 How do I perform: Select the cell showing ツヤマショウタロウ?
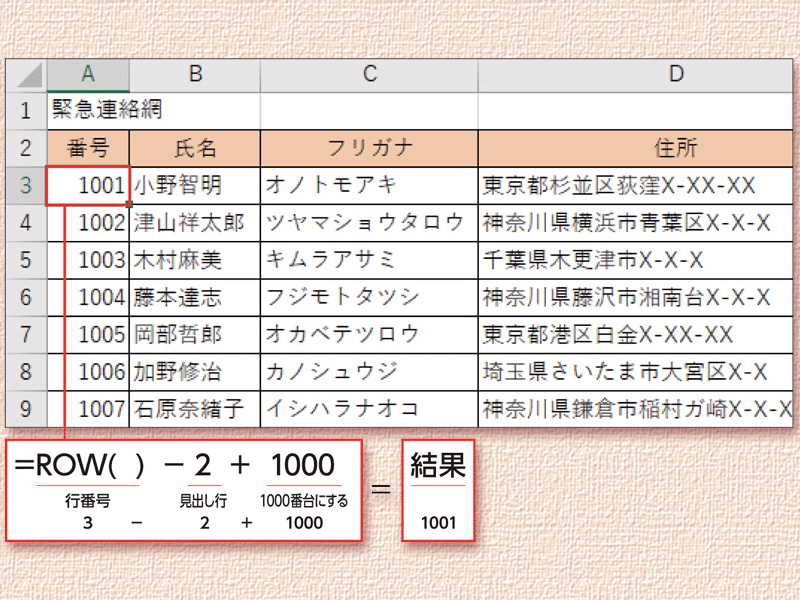(369, 222)
